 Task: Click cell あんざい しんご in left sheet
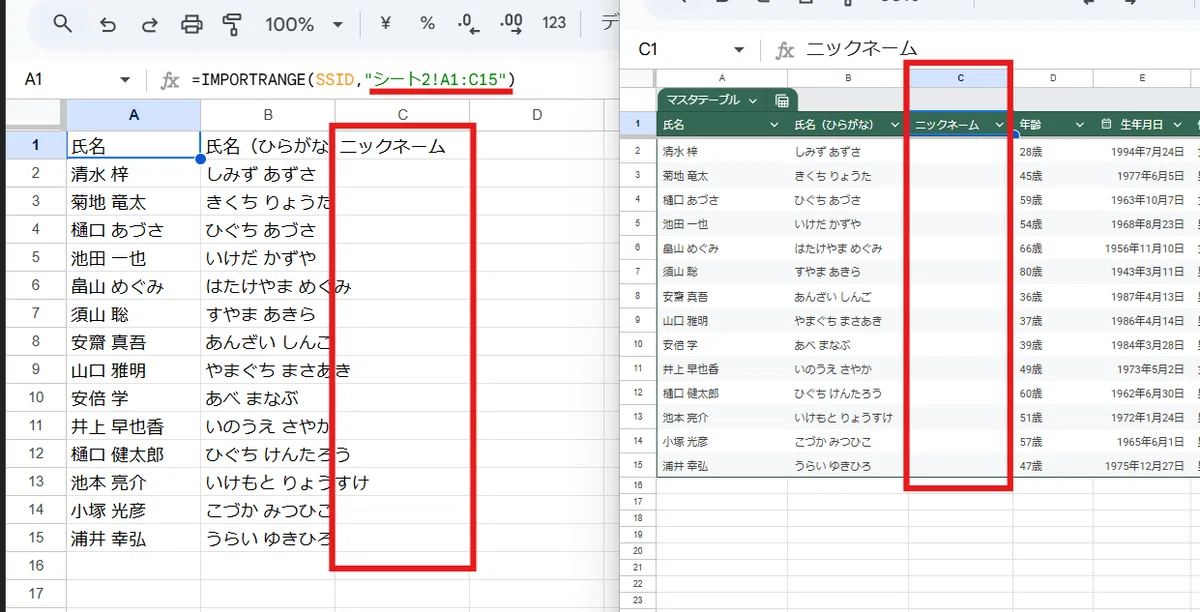coord(268,342)
